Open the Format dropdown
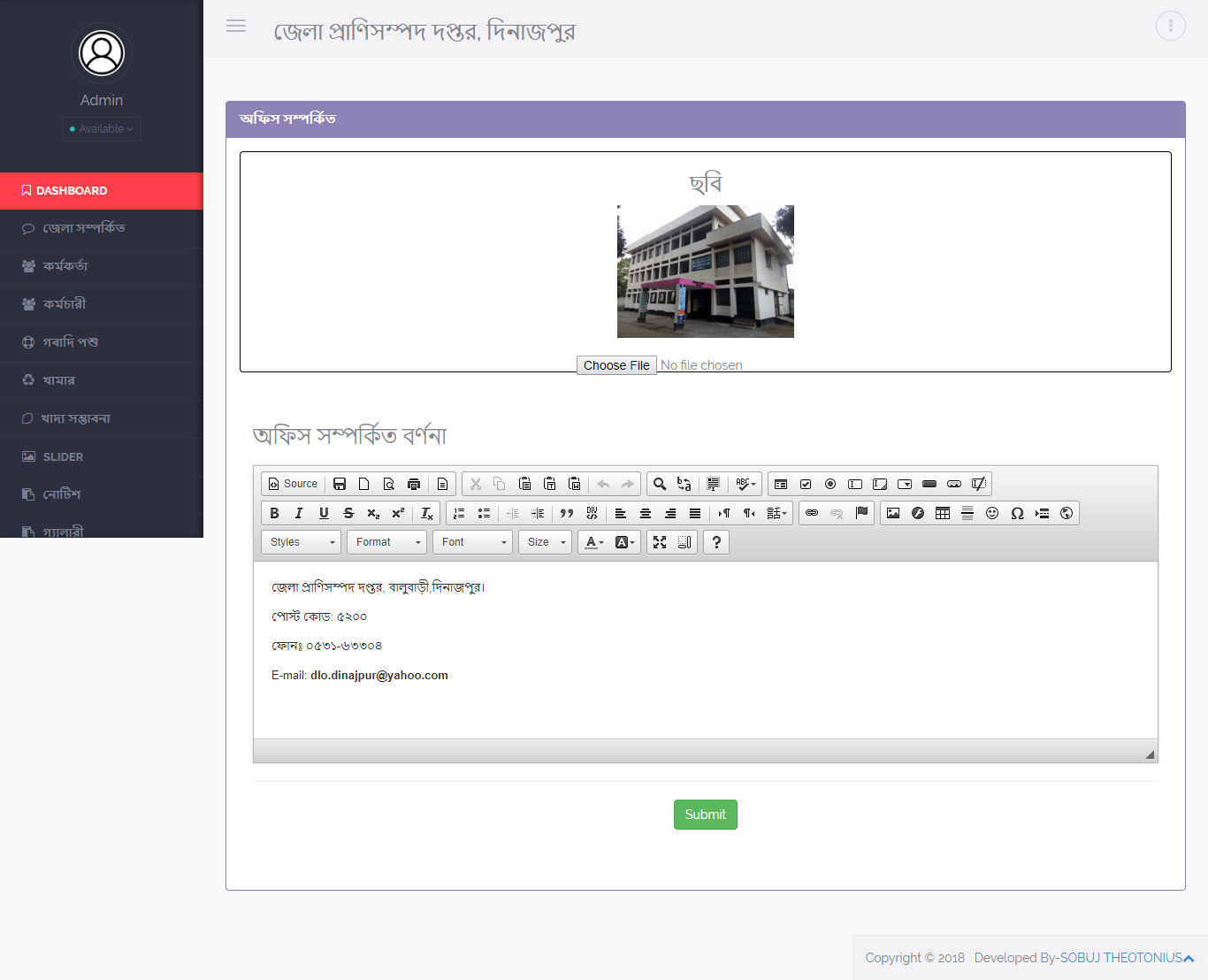Image resolution: width=1208 pixels, height=980 pixels. [x=386, y=541]
